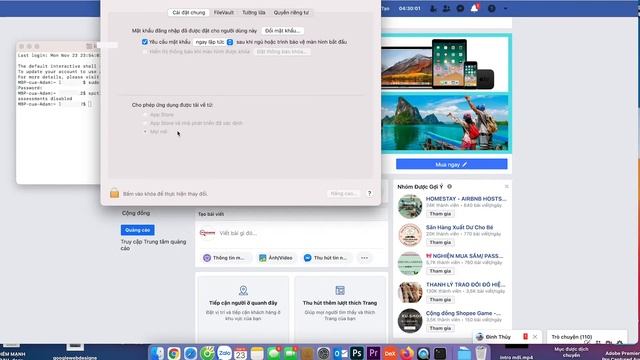Click the Apple devices ad image

pyautogui.click(x=445, y=63)
